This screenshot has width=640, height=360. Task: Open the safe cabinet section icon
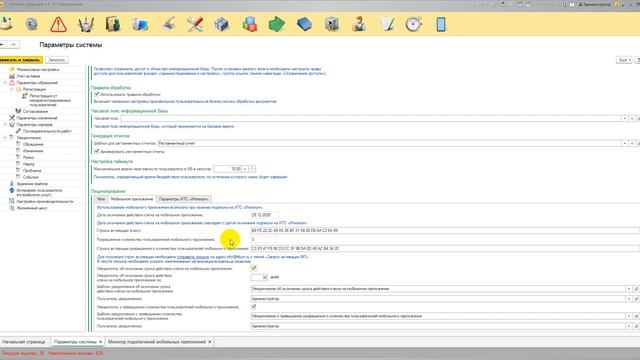331,24
